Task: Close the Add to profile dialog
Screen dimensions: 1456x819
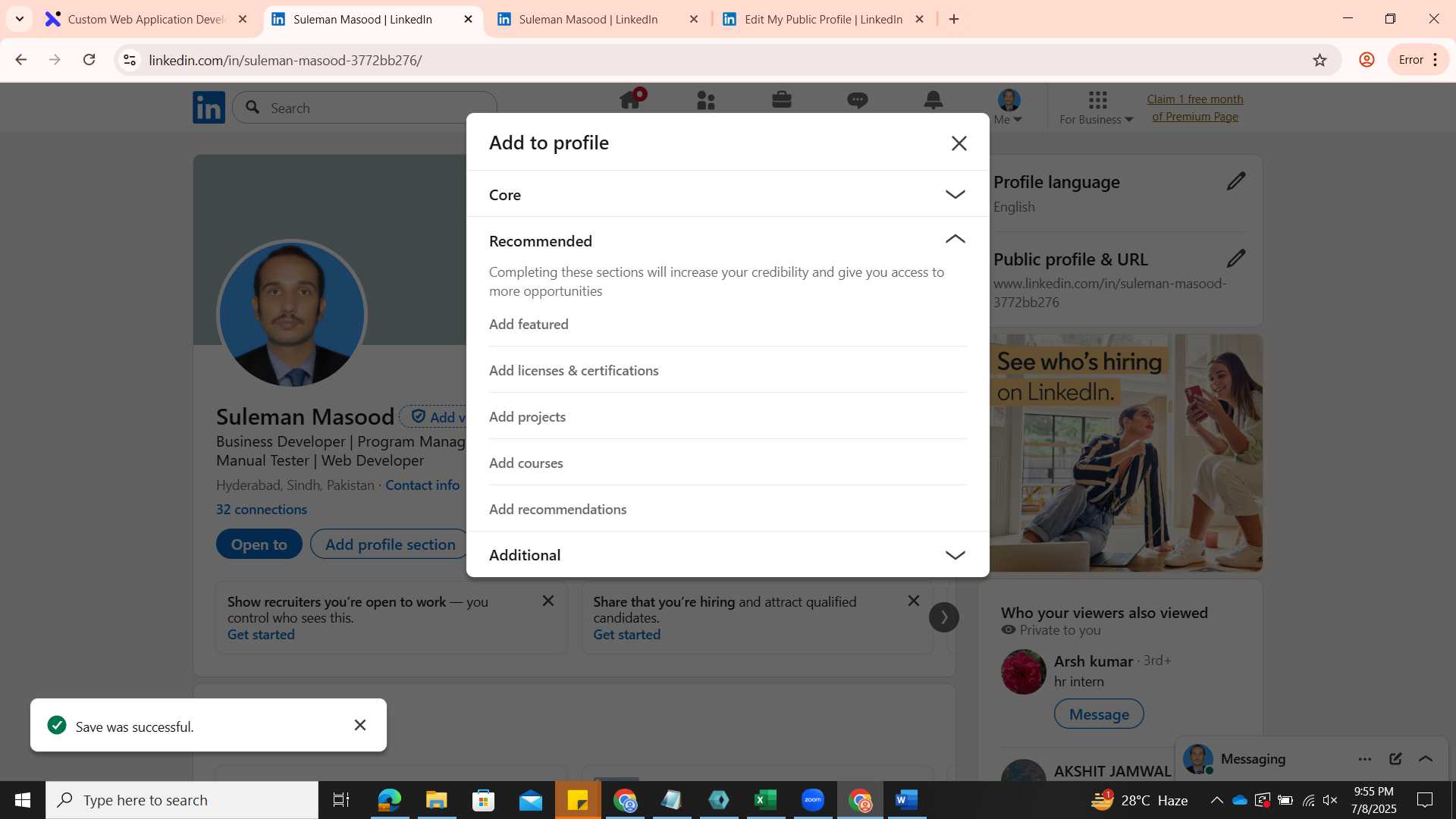Action: 959,143
